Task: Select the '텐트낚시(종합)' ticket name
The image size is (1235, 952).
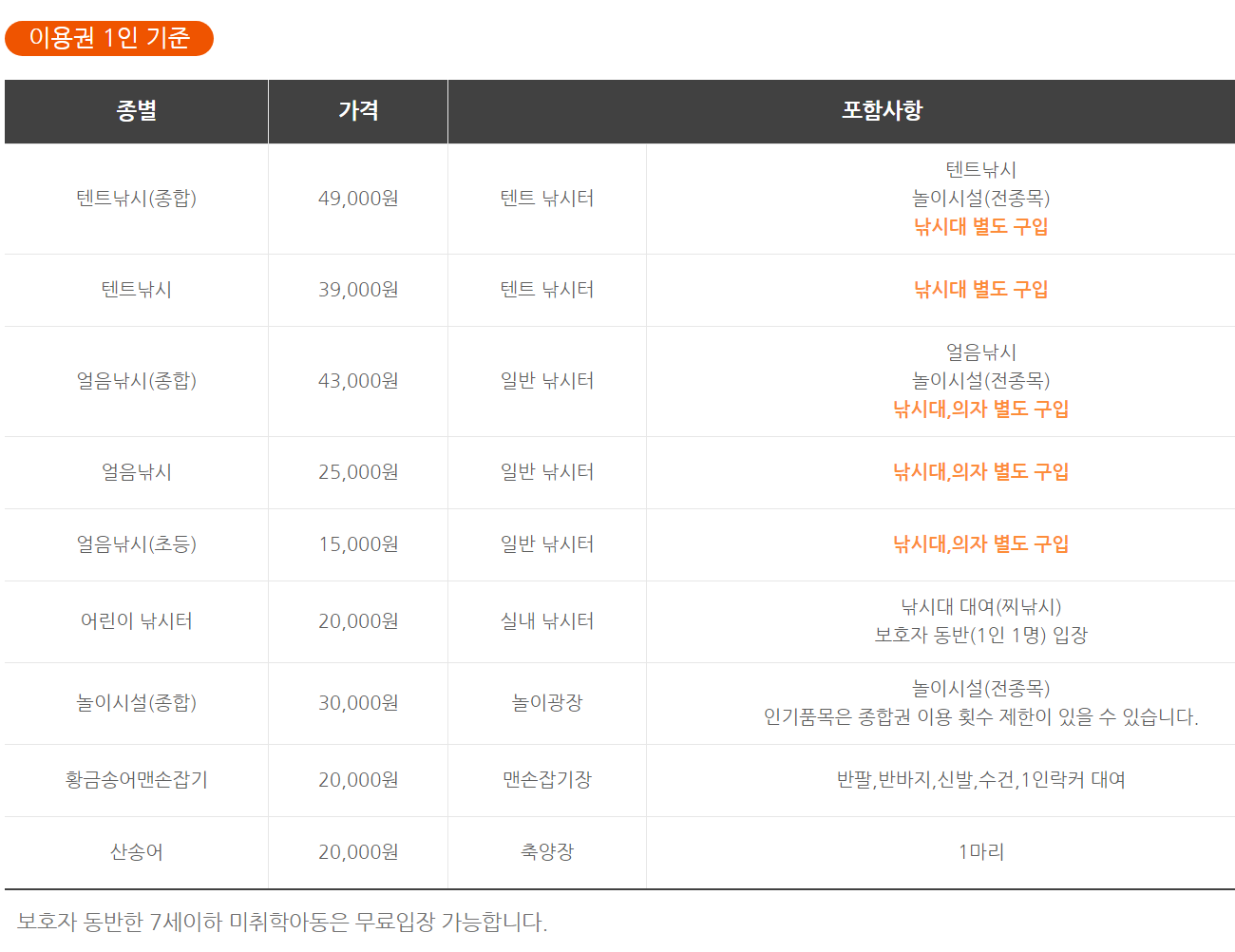Action: (x=137, y=199)
